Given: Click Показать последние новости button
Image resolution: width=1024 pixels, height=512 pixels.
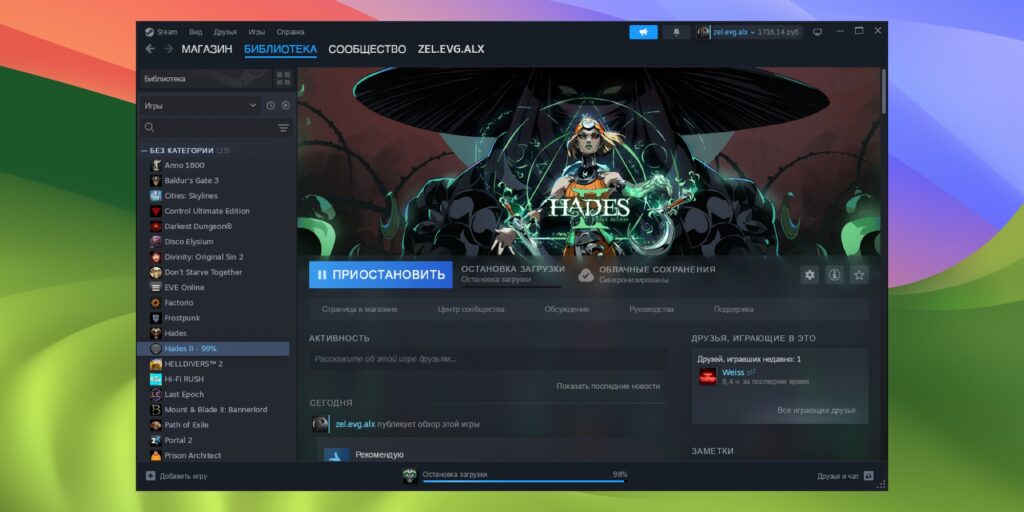Looking at the screenshot, I should [x=608, y=386].
